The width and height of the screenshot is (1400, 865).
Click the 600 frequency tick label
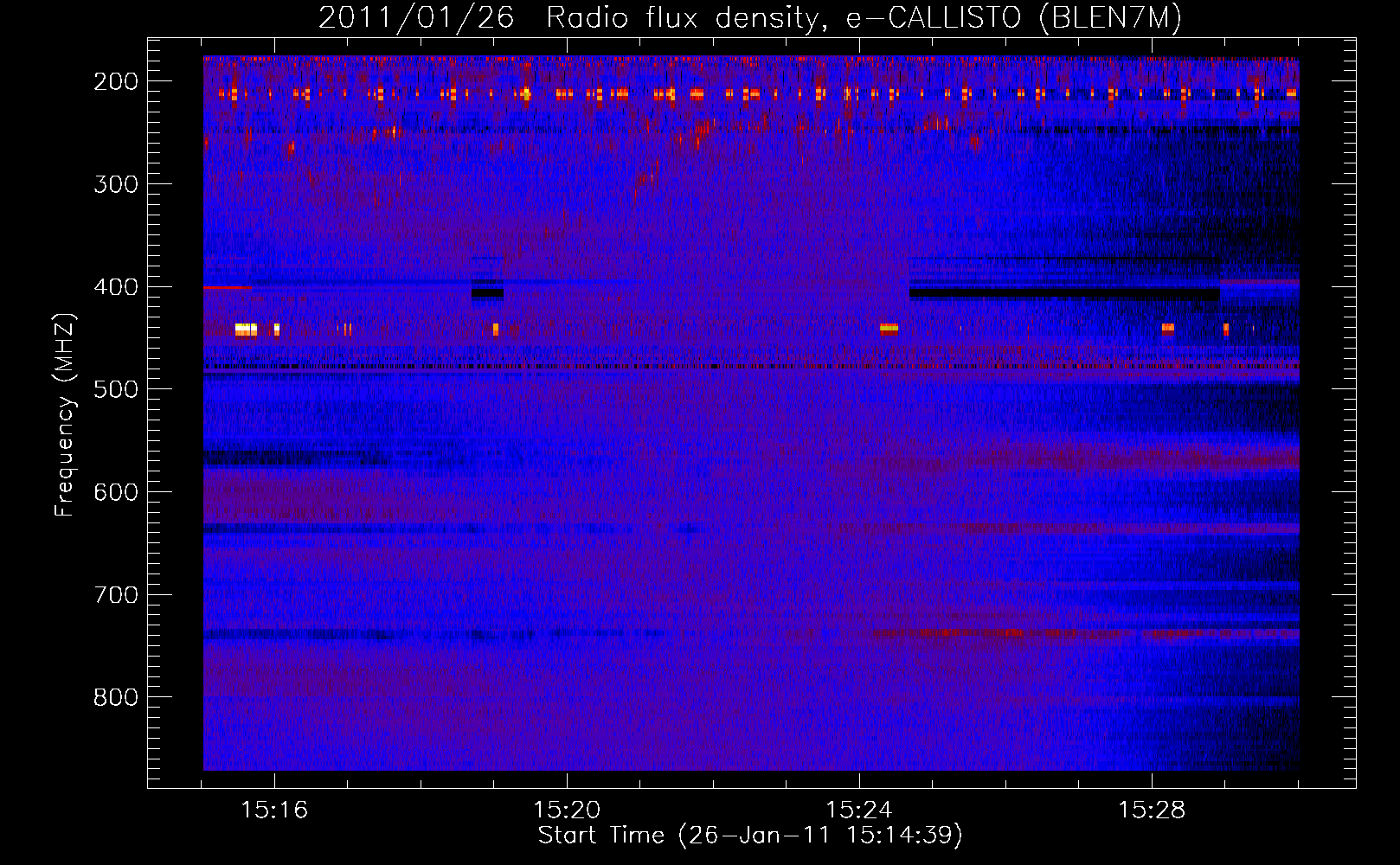(116, 492)
